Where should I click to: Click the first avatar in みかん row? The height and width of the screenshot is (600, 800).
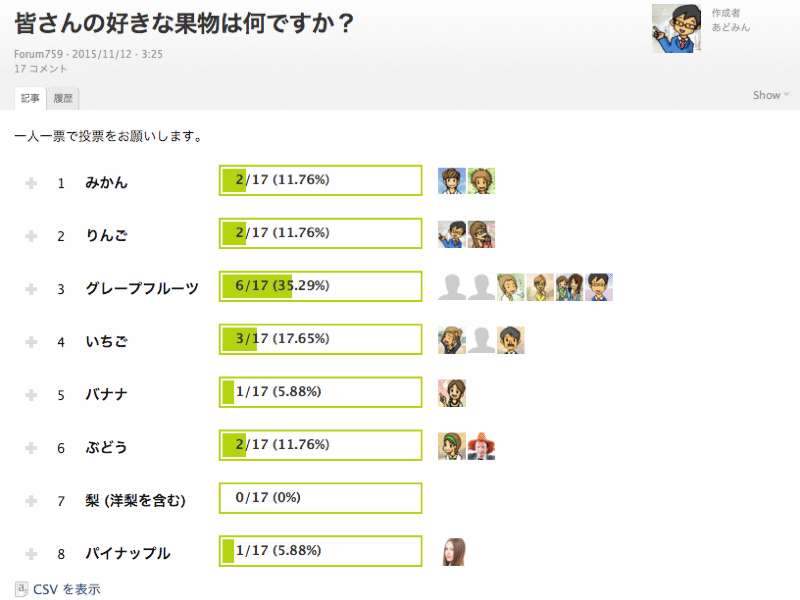click(x=452, y=181)
